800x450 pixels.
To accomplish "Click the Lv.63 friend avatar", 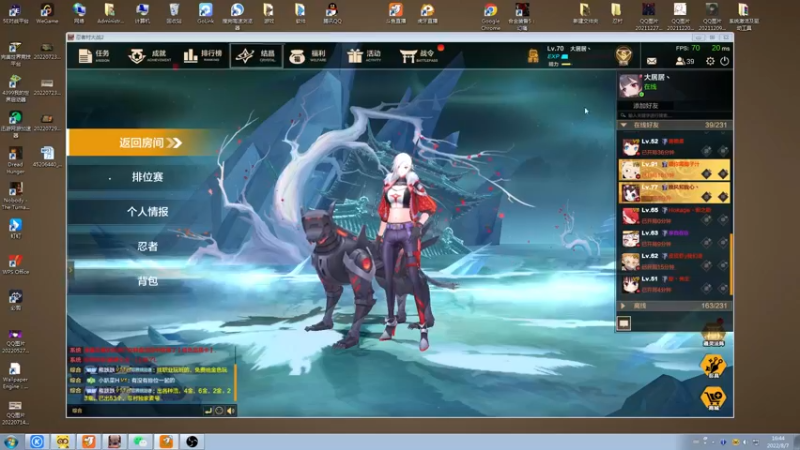I will coord(630,239).
